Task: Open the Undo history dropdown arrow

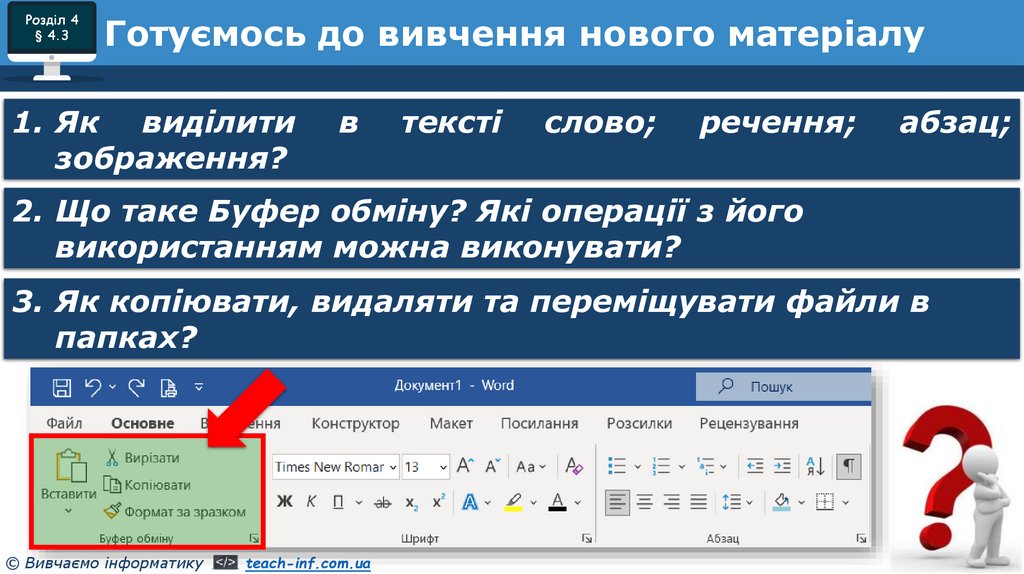Action: [112, 387]
